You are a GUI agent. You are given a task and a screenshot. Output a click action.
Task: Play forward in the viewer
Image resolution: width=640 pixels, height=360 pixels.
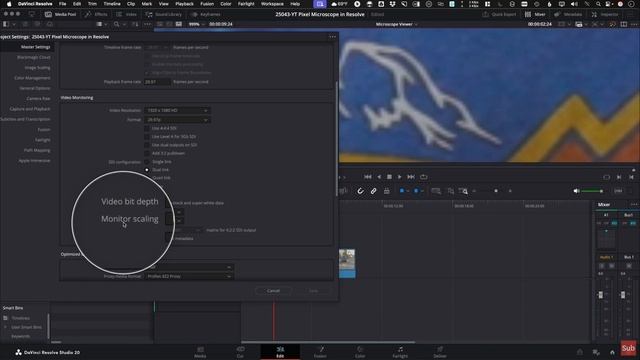[x=400, y=177]
